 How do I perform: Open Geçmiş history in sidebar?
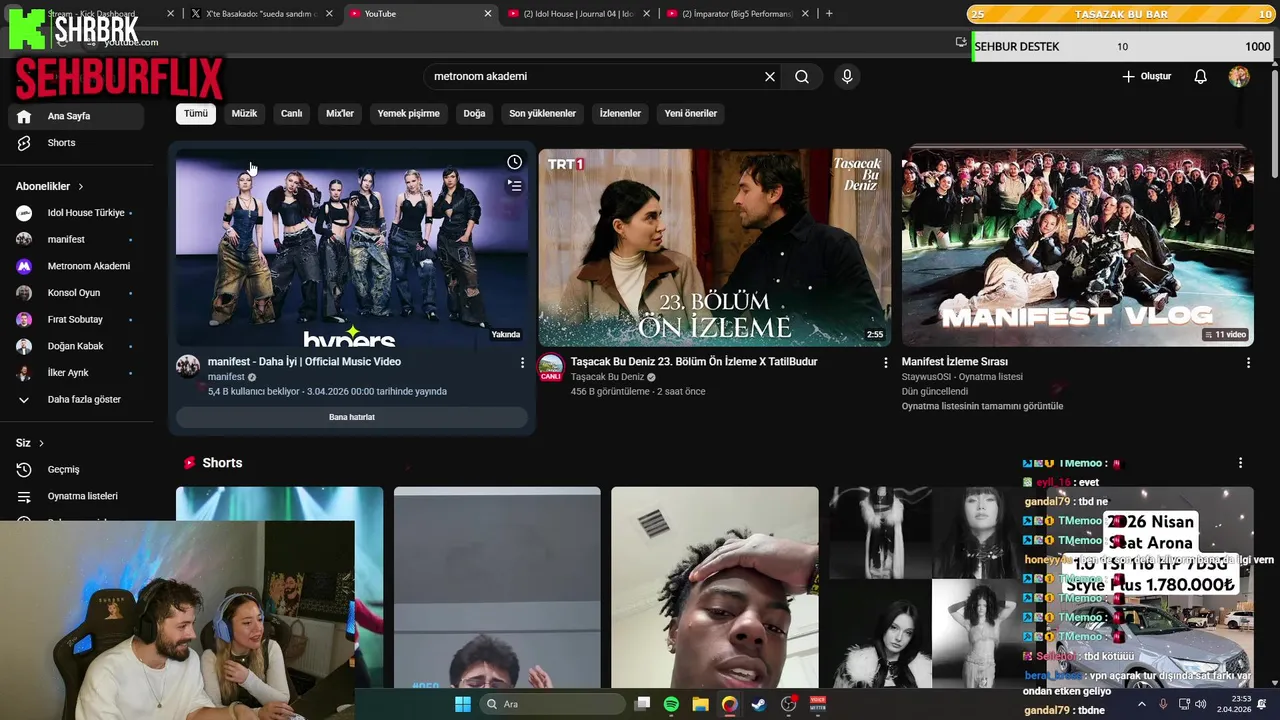tap(76, 469)
